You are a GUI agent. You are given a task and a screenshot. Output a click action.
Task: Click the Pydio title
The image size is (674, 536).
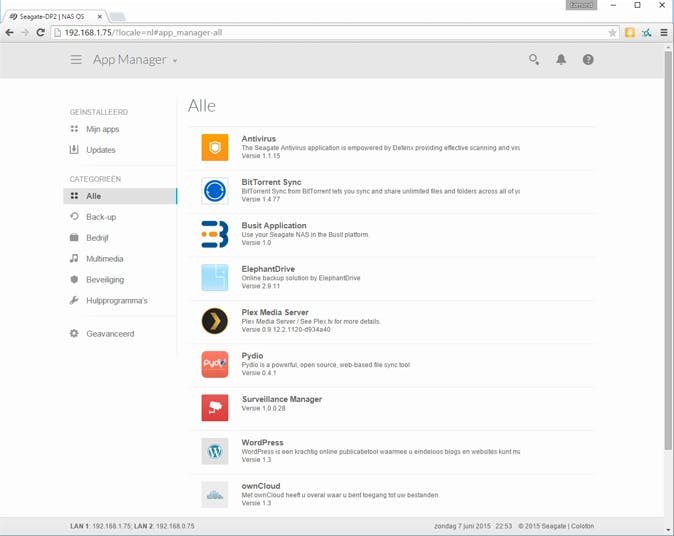pos(252,355)
